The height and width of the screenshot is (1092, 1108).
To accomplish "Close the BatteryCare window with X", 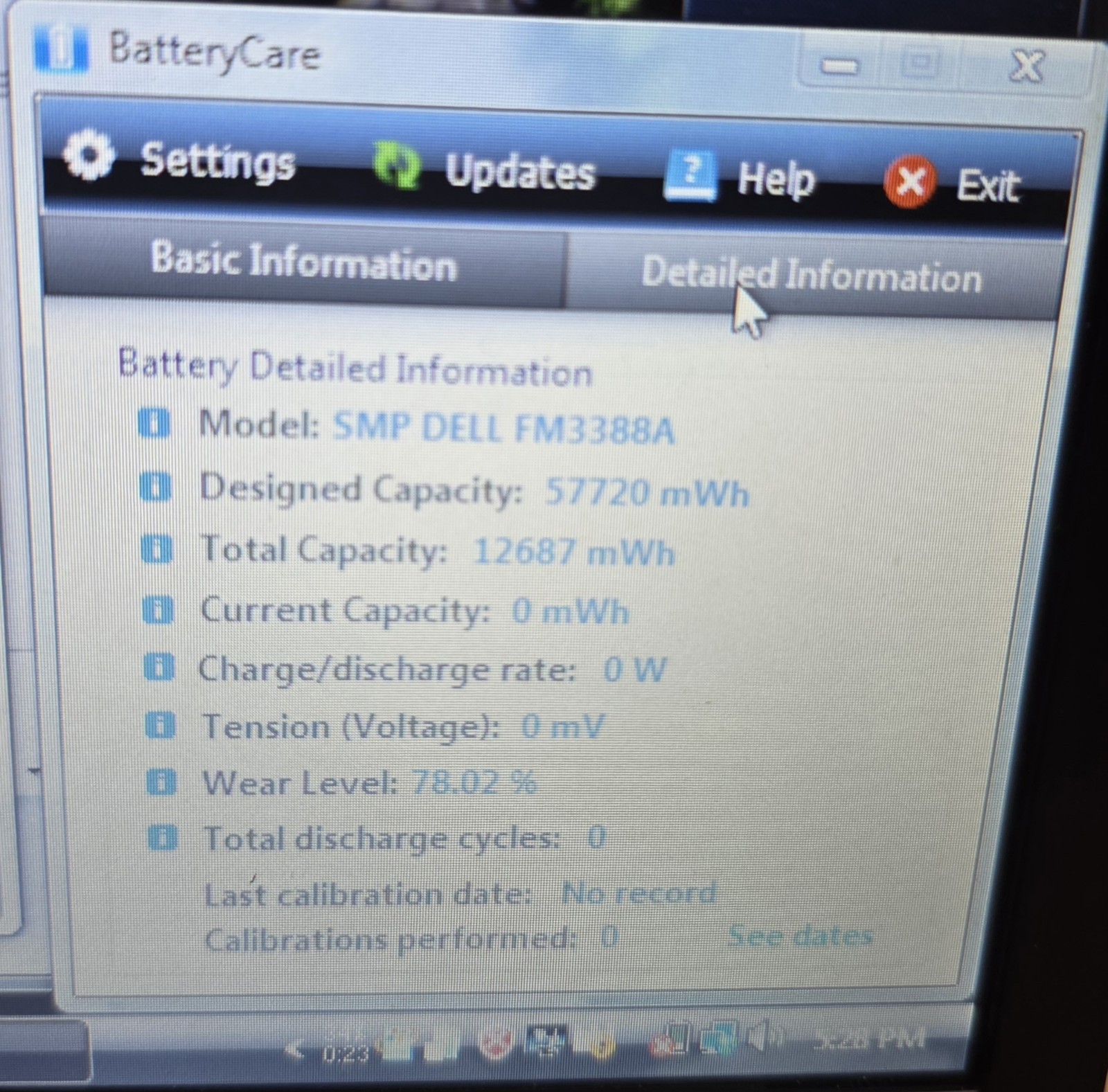I will tap(1026, 67).
